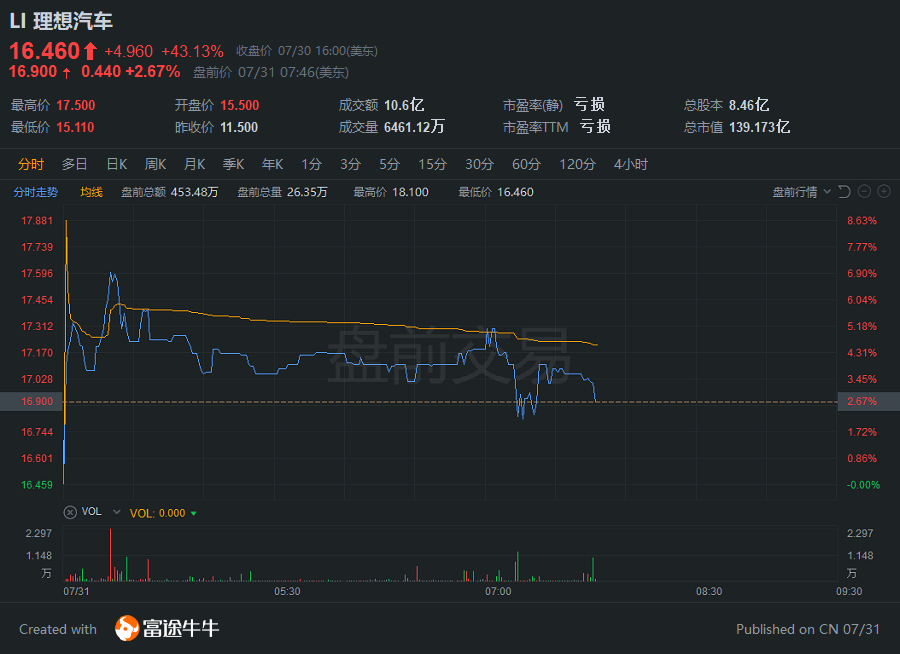This screenshot has height=654, width=900.
Task: Click the LI 理想汽车 stock title
Action: [x=61, y=21]
